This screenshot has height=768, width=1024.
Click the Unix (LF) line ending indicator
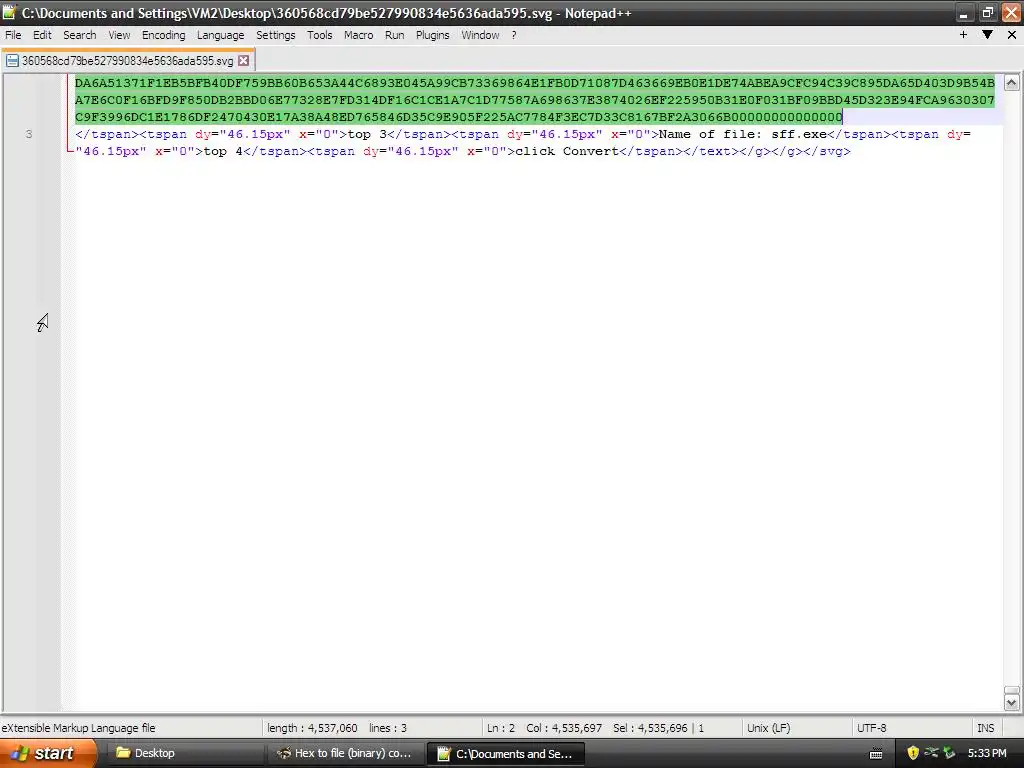click(769, 728)
